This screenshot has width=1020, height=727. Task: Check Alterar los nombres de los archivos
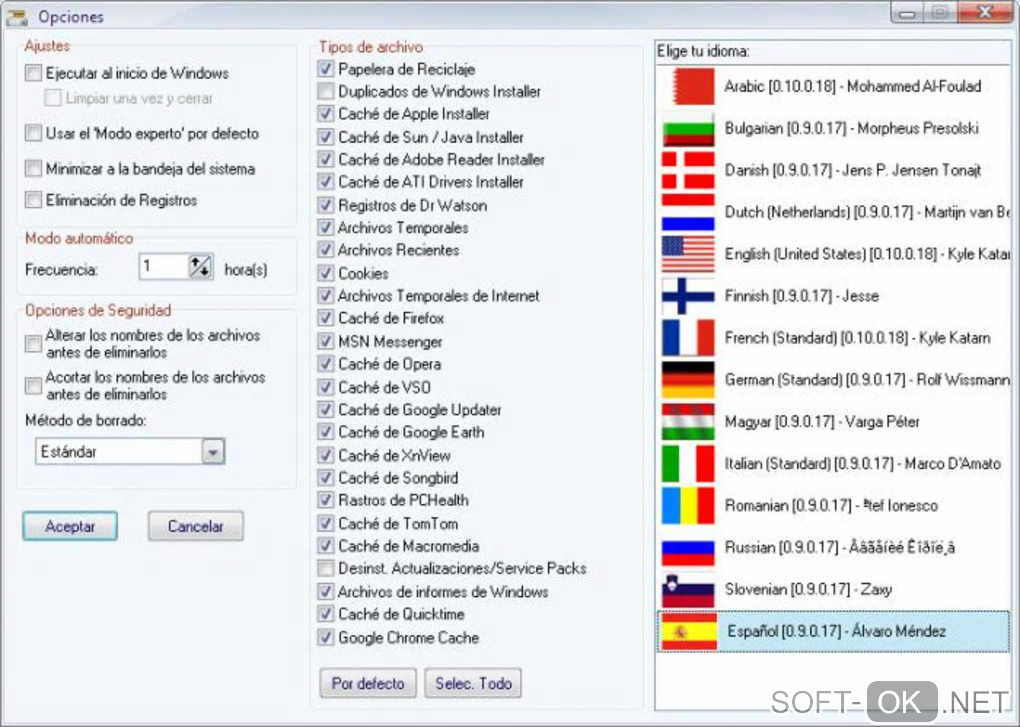(x=33, y=343)
